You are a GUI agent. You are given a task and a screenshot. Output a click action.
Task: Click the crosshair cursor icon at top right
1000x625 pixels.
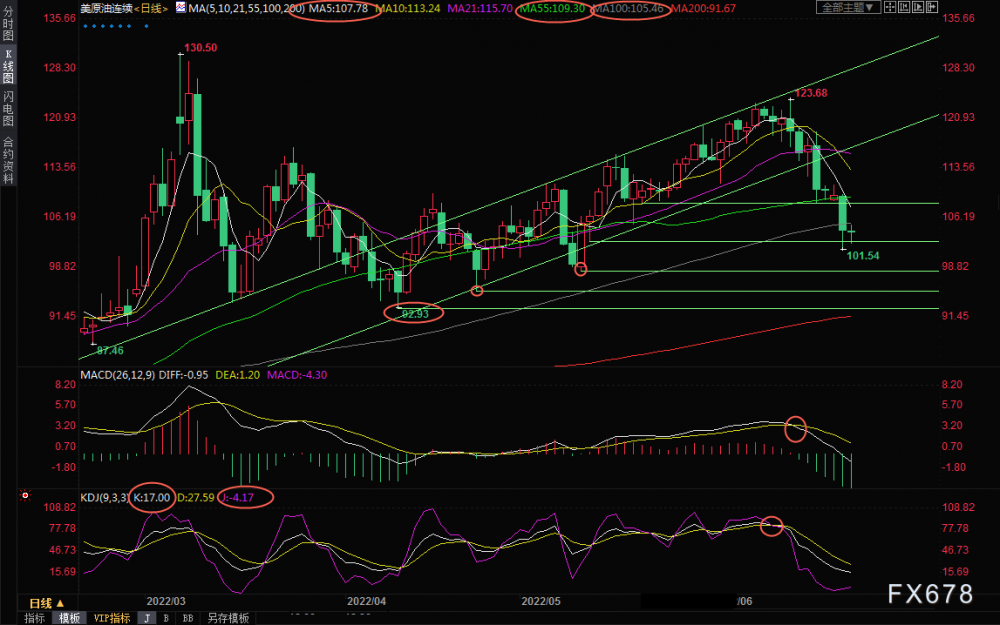point(890,7)
